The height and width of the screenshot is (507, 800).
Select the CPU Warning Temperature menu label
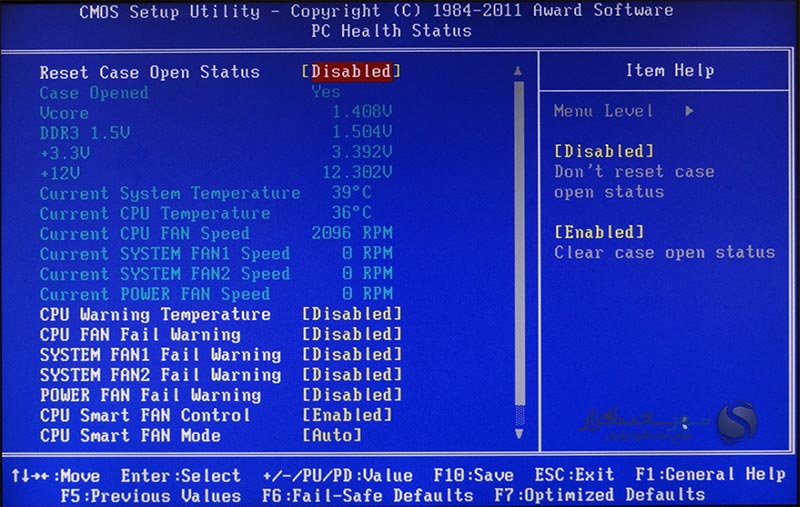click(155, 314)
